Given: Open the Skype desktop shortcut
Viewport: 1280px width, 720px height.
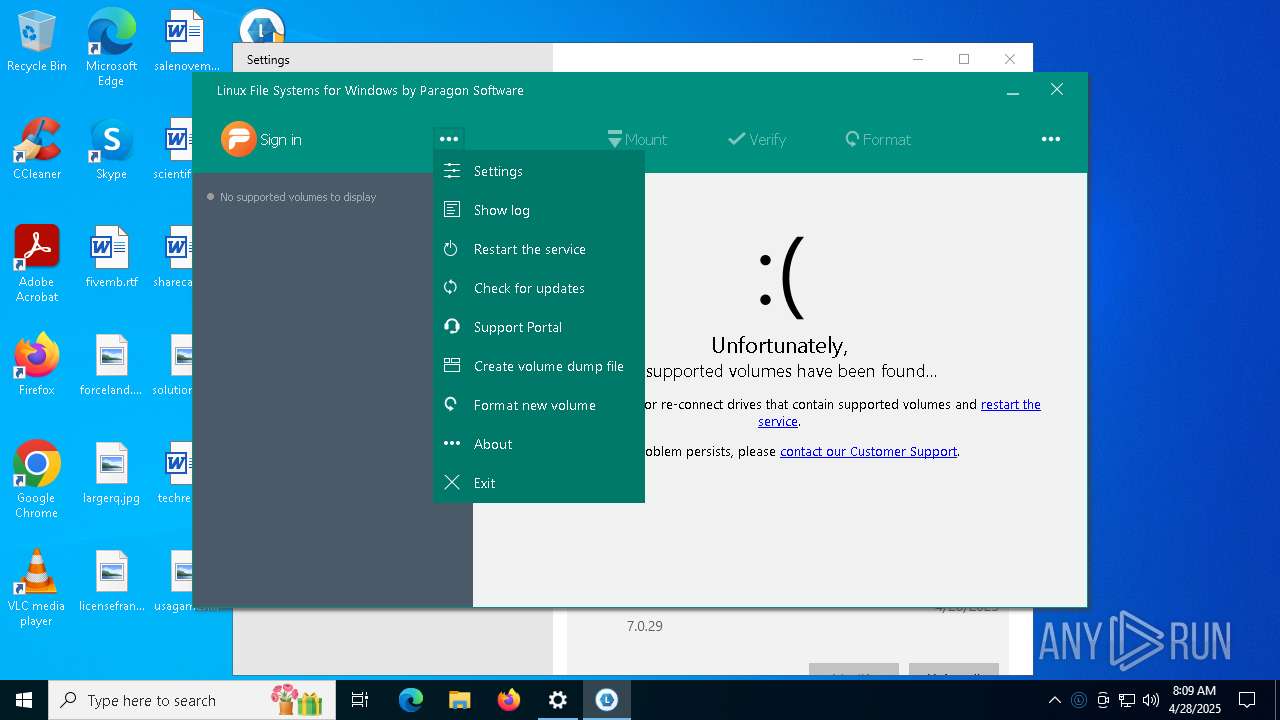Looking at the screenshot, I should [111, 150].
